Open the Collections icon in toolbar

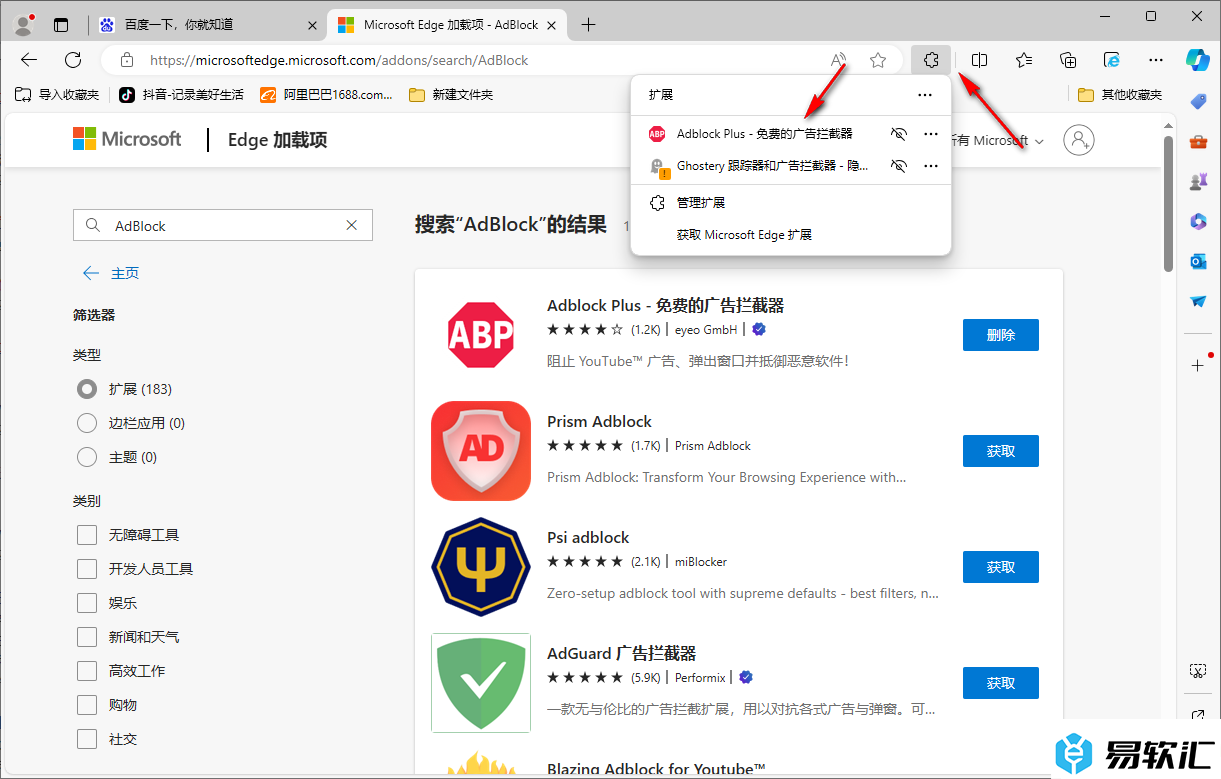(1068, 60)
